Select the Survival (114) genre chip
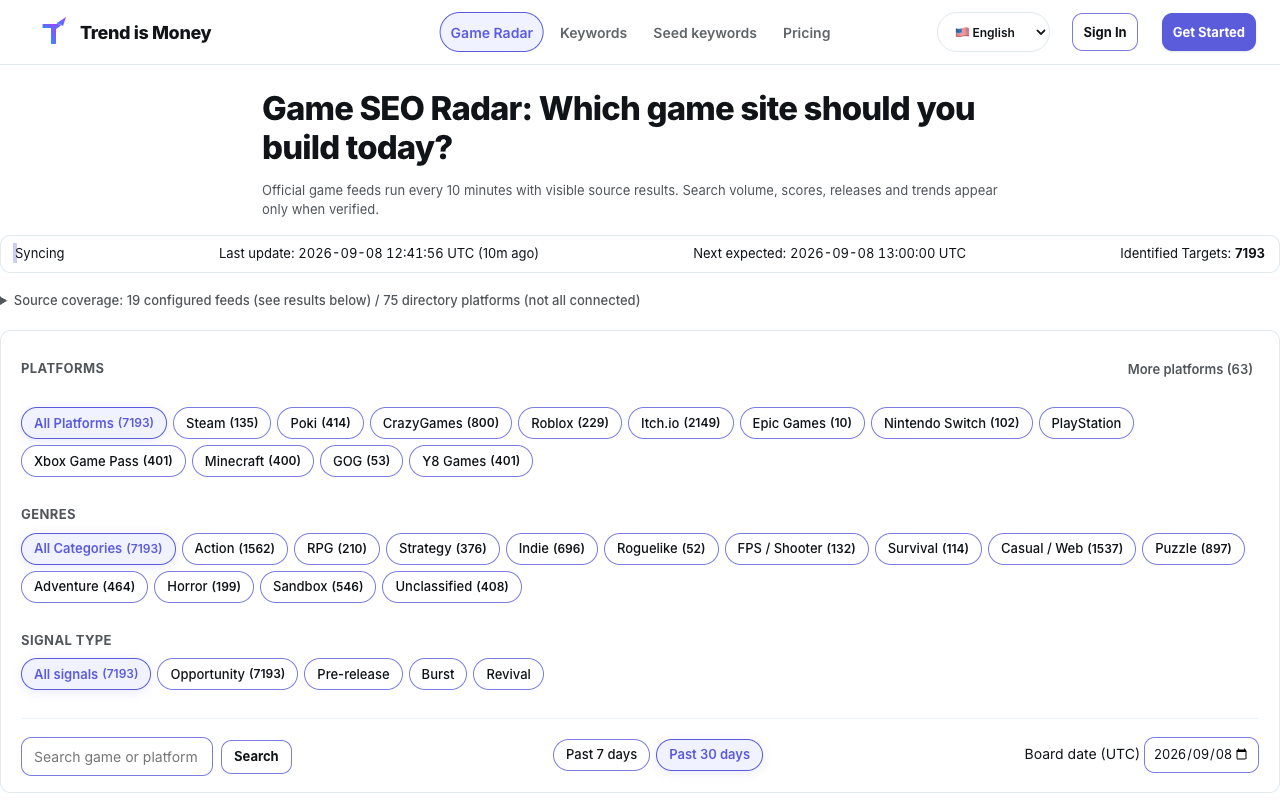 point(929,548)
